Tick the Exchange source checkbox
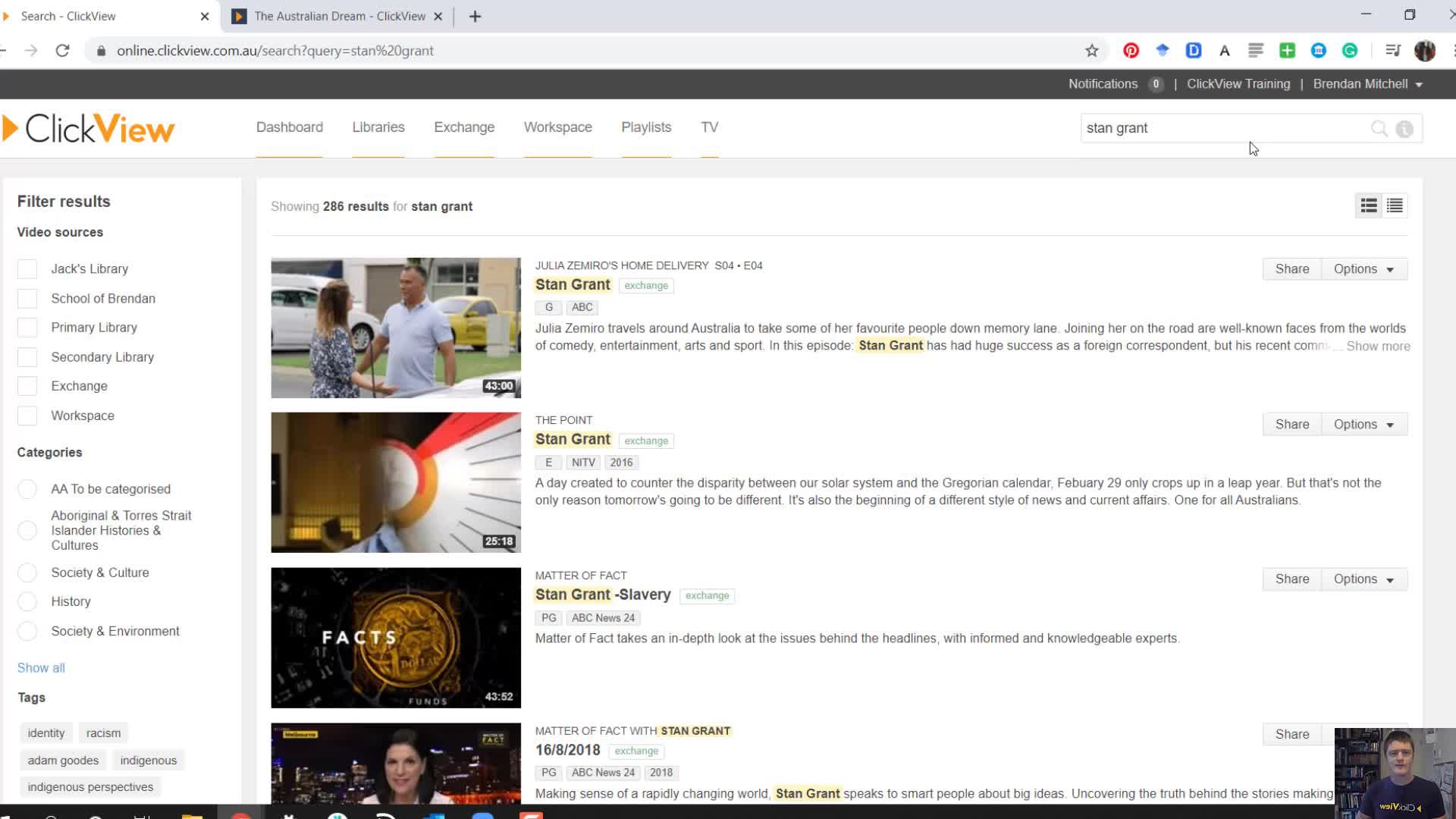Image resolution: width=1456 pixels, height=819 pixels. [x=27, y=386]
